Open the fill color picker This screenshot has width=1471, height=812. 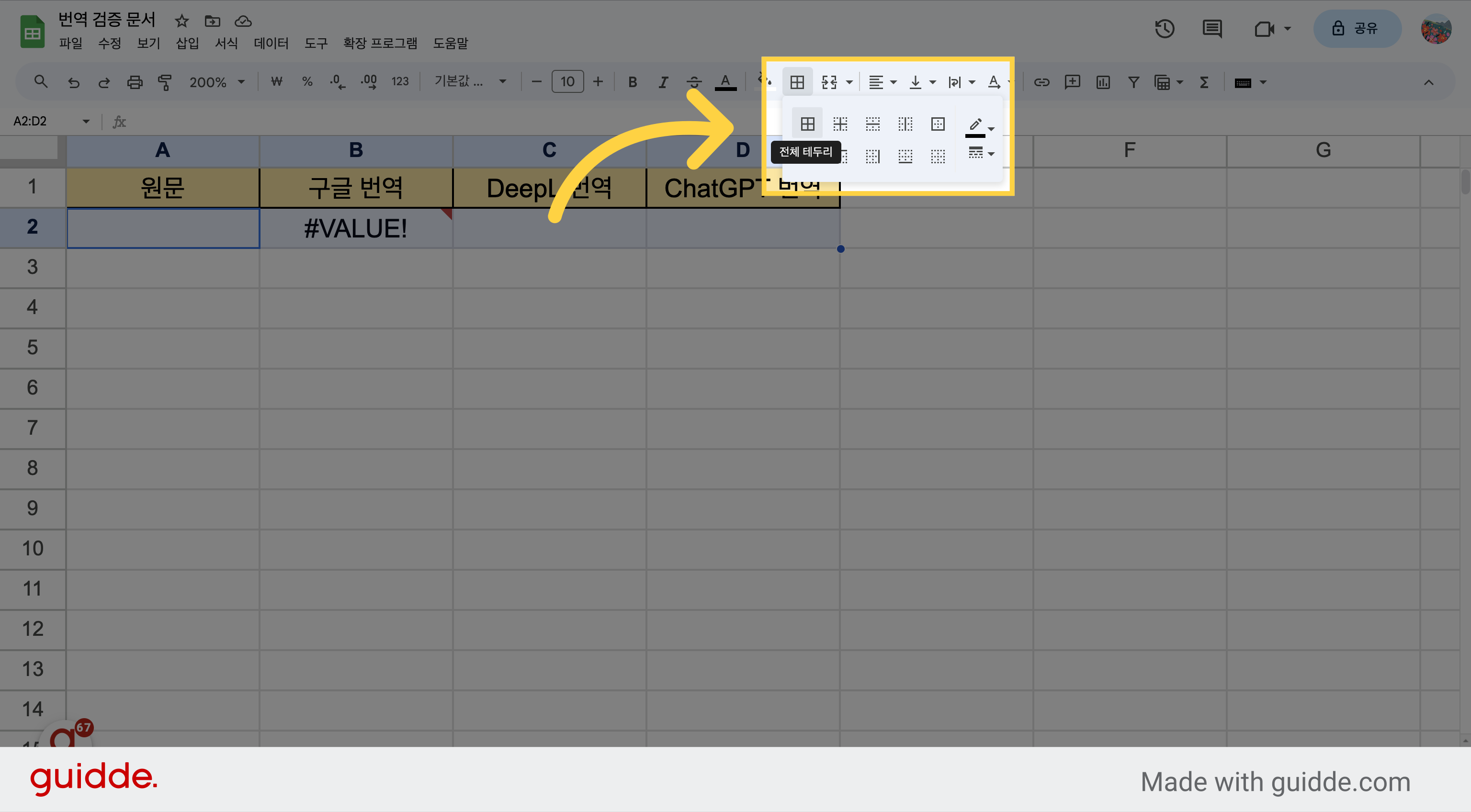[764, 82]
